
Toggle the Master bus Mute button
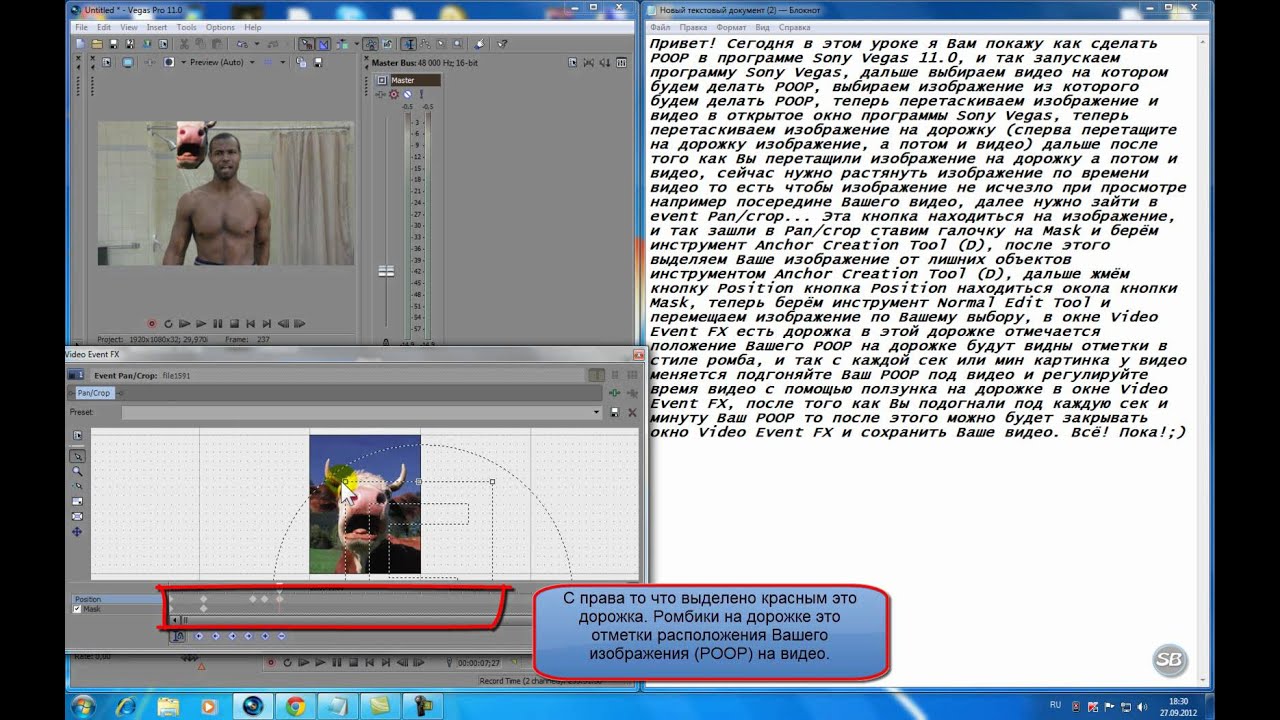tap(407, 94)
